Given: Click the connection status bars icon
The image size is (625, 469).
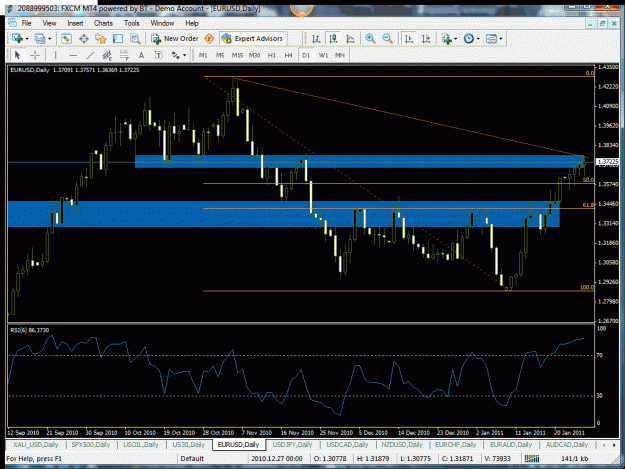Looking at the screenshot, I should 532,459.
